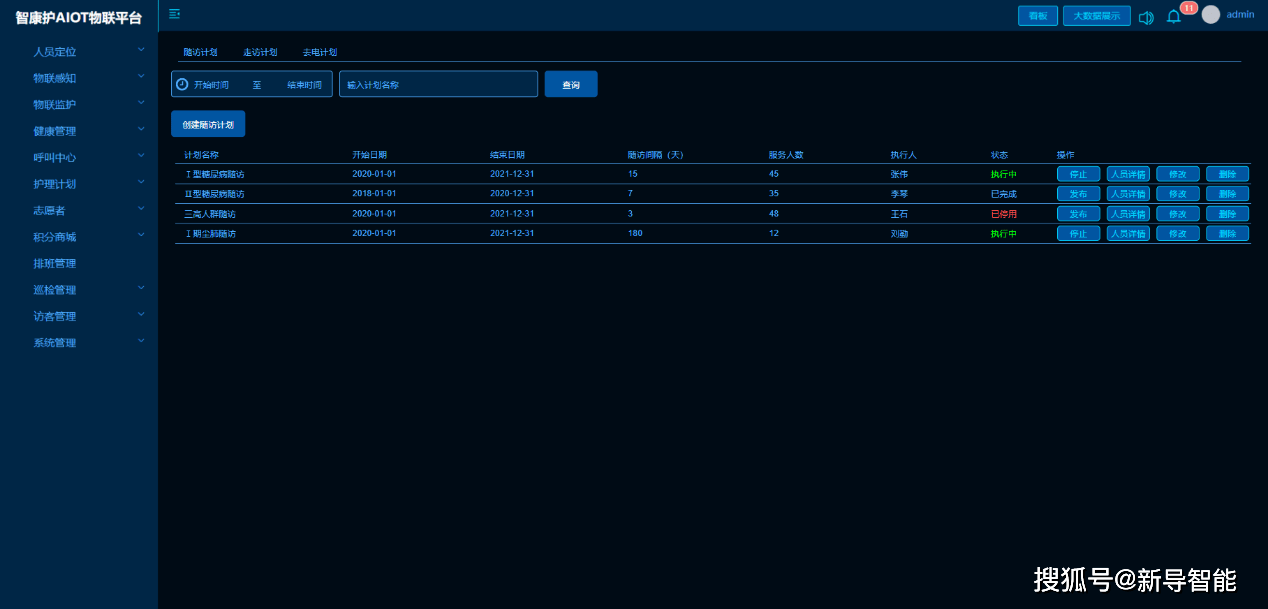This screenshot has width=1268, height=609.
Task: Click the 创建随访计划 button
Action: coord(208,125)
